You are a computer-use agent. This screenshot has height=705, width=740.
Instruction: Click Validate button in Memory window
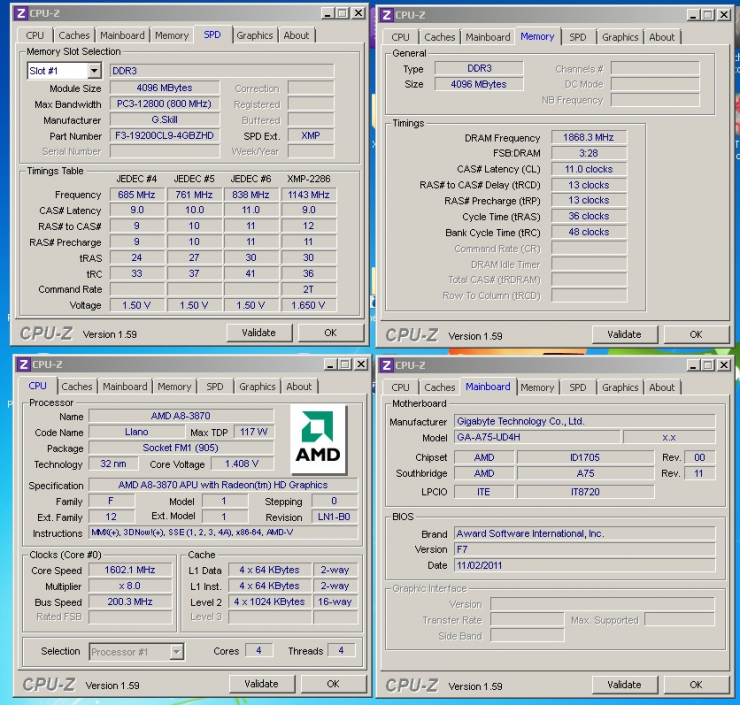(x=624, y=335)
